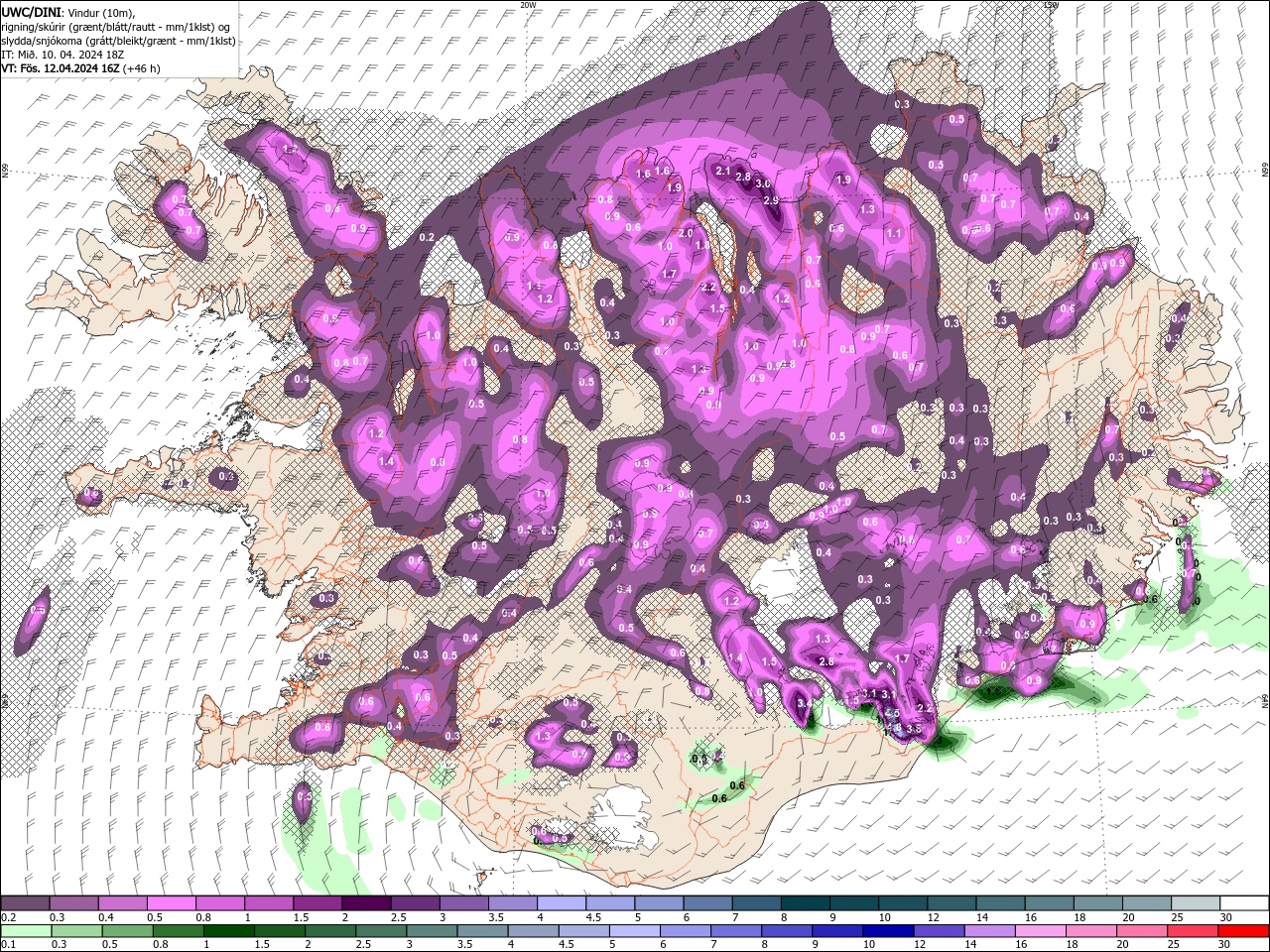1270x952 pixels.
Task: Click the "0.1" label in the lower legend
Action: (9, 944)
